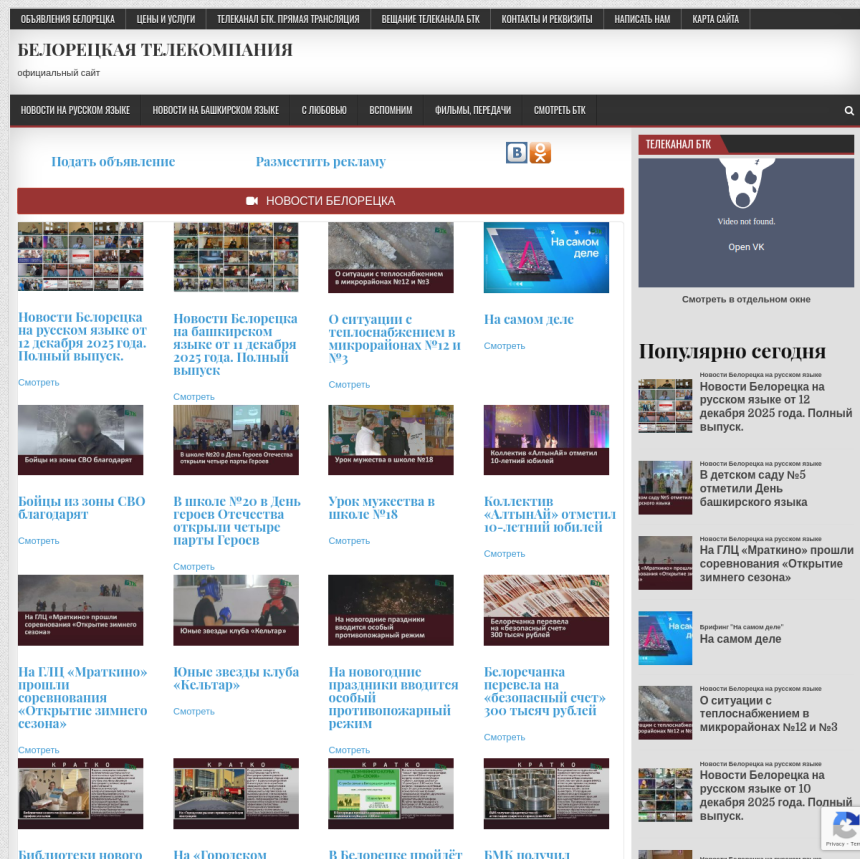This screenshot has width=860, height=859.
Task: Click sidebar thumbnail for На самом деле
Action: click(665, 638)
